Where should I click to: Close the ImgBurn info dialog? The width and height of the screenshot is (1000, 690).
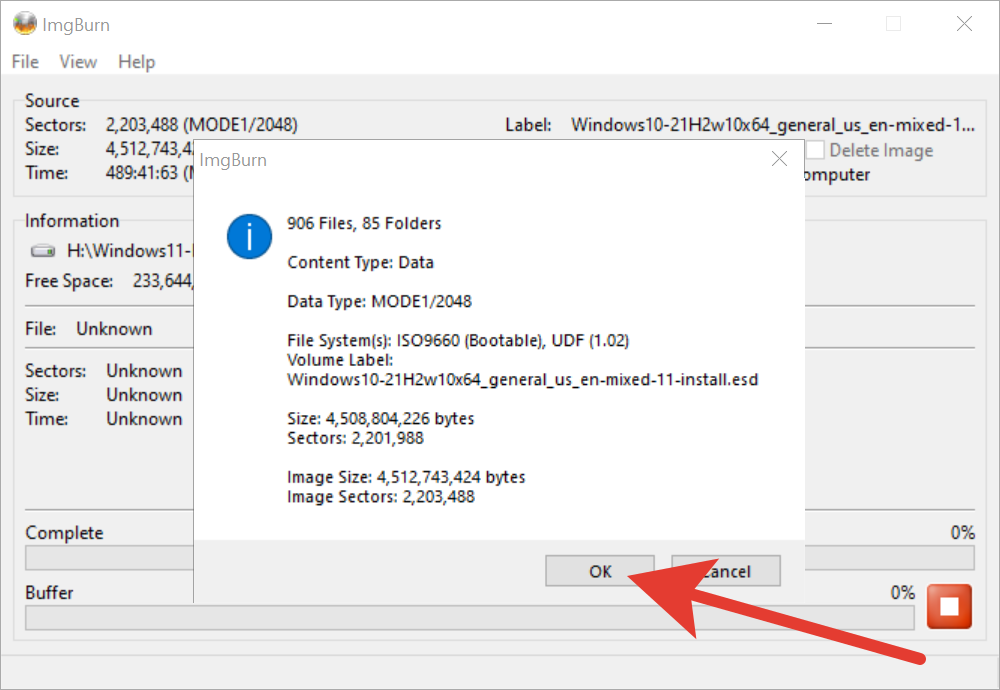coord(779,159)
